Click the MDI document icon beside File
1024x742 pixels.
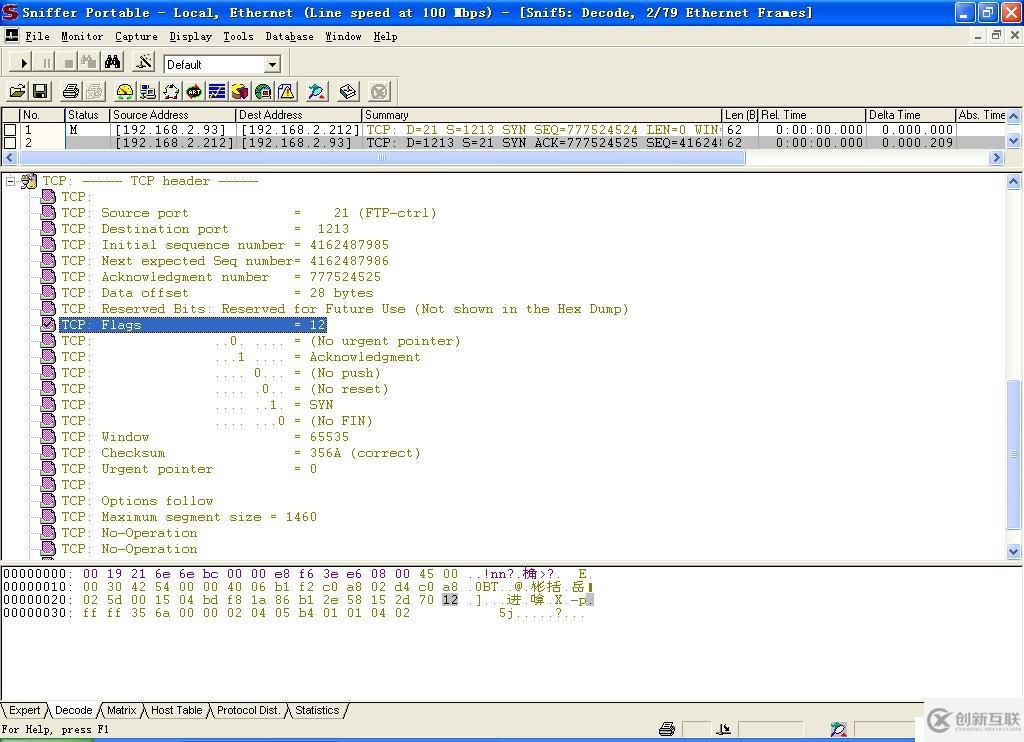tap(11, 35)
